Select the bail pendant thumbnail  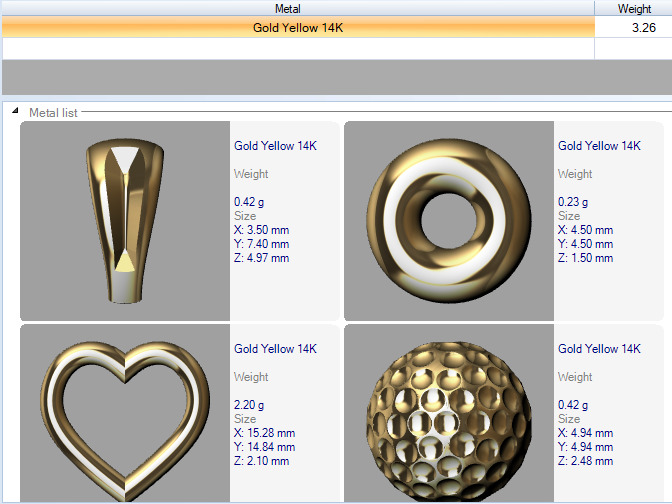[125, 221]
